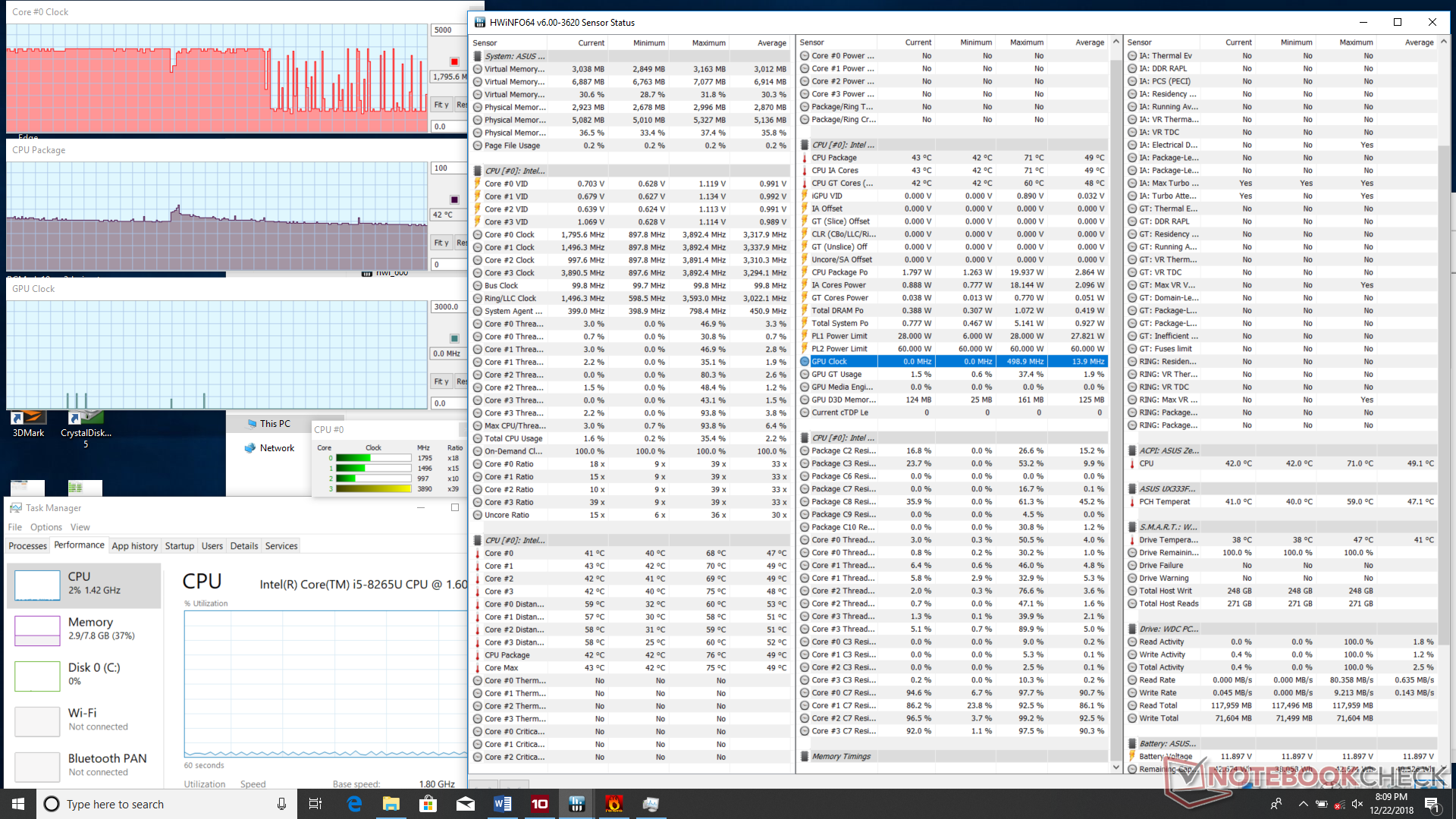Select the Network item in Explorer
Screen dimensions: 1456x819
(x=277, y=448)
